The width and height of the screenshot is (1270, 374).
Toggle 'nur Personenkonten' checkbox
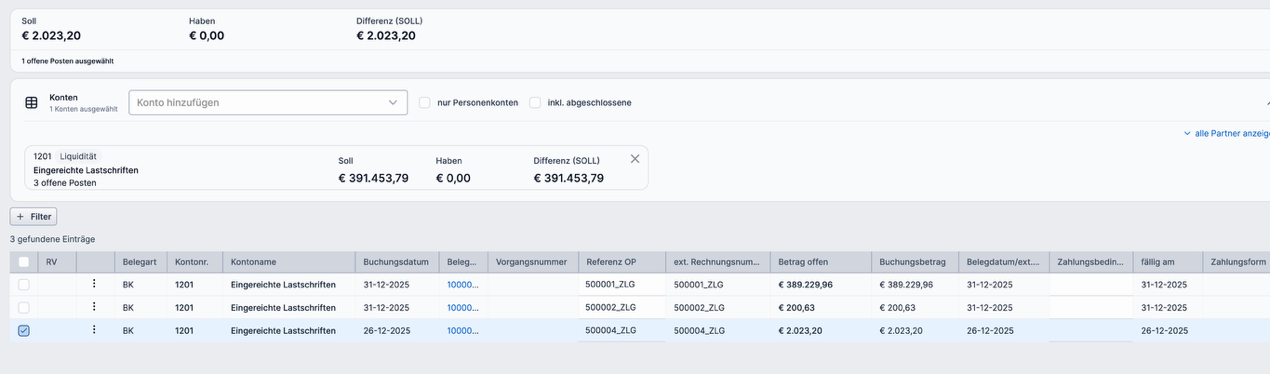pos(425,103)
